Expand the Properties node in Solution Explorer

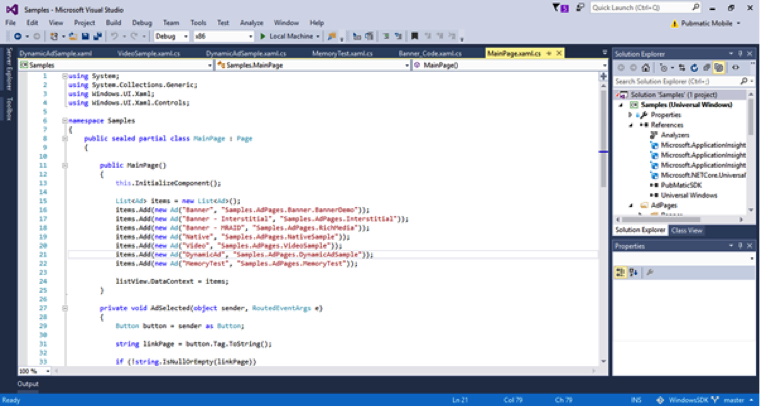click(631, 115)
